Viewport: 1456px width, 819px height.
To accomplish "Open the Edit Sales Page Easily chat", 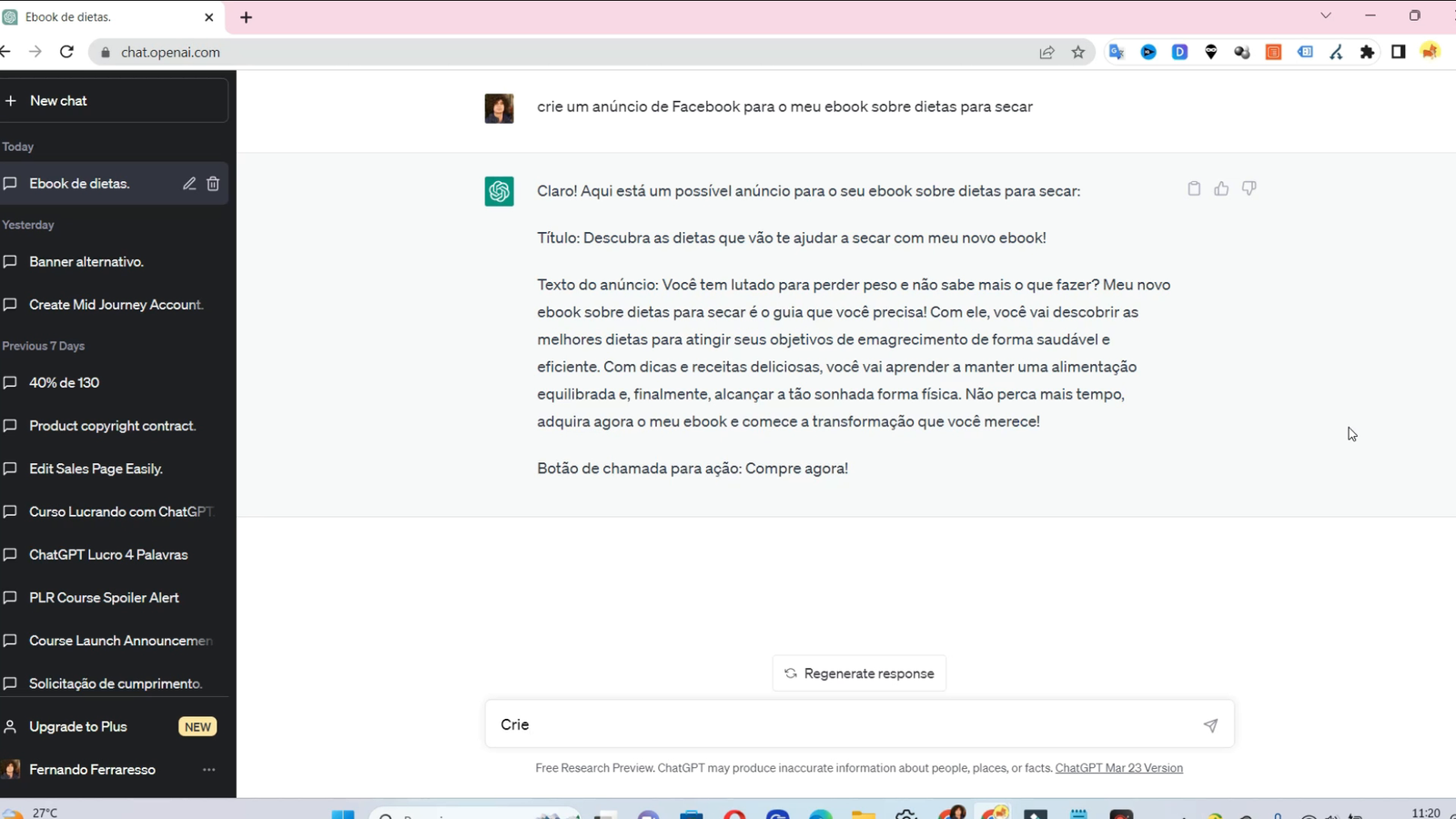I will 112,469.
